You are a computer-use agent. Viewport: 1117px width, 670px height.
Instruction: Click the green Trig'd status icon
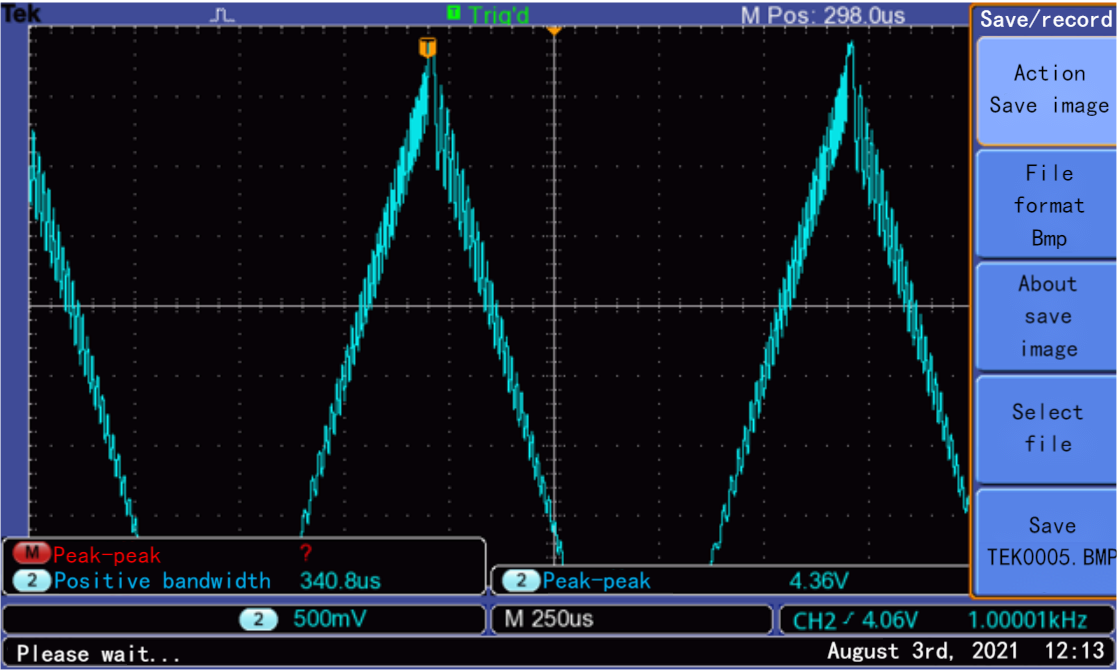[454, 13]
